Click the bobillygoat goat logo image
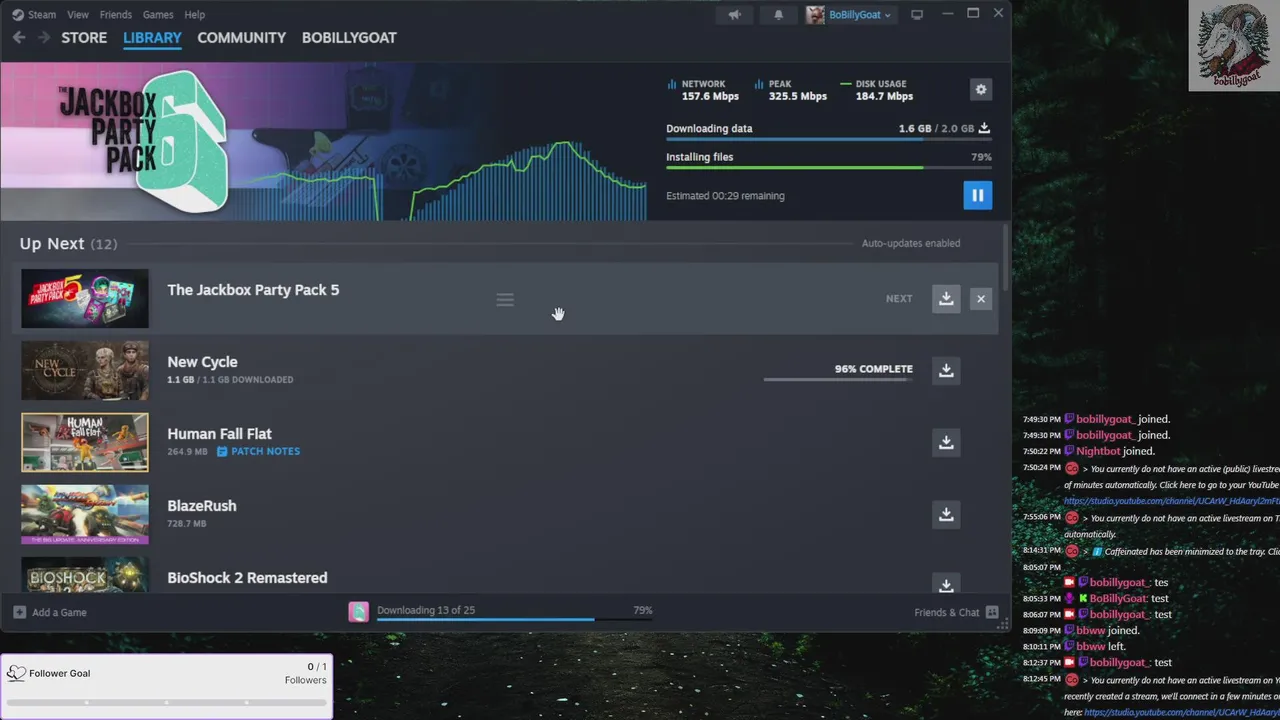This screenshot has width=1280, height=720. pyautogui.click(x=1234, y=45)
